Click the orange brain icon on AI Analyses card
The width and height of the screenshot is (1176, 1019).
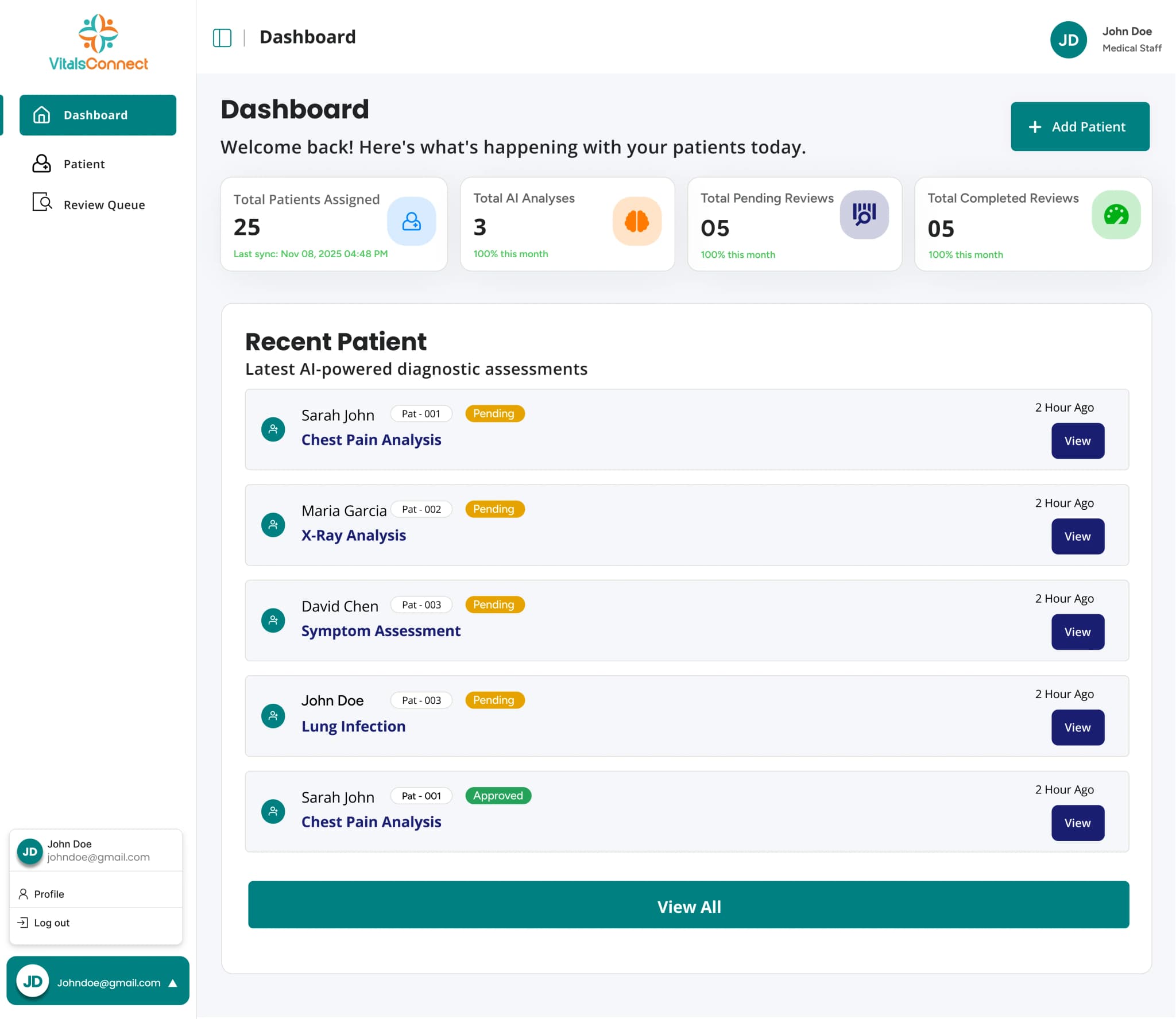coord(637,222)
